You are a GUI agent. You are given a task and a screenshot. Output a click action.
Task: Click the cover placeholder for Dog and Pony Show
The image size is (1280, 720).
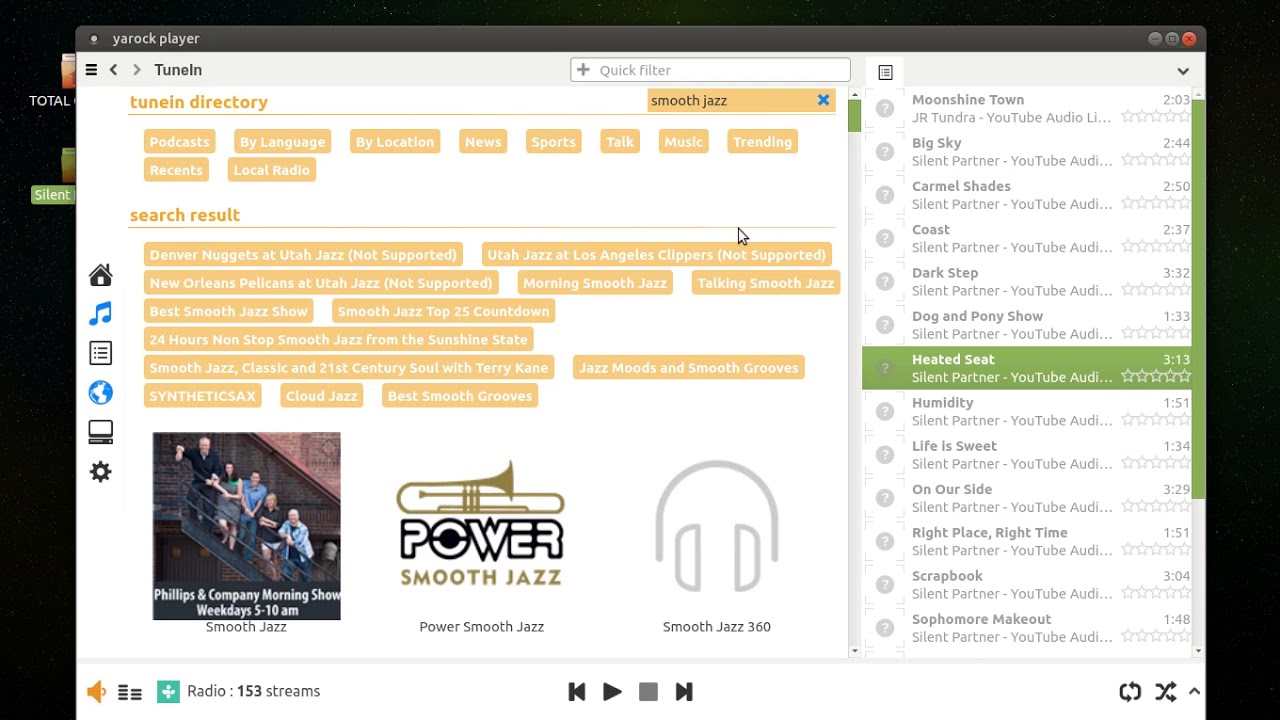(885, 324)
